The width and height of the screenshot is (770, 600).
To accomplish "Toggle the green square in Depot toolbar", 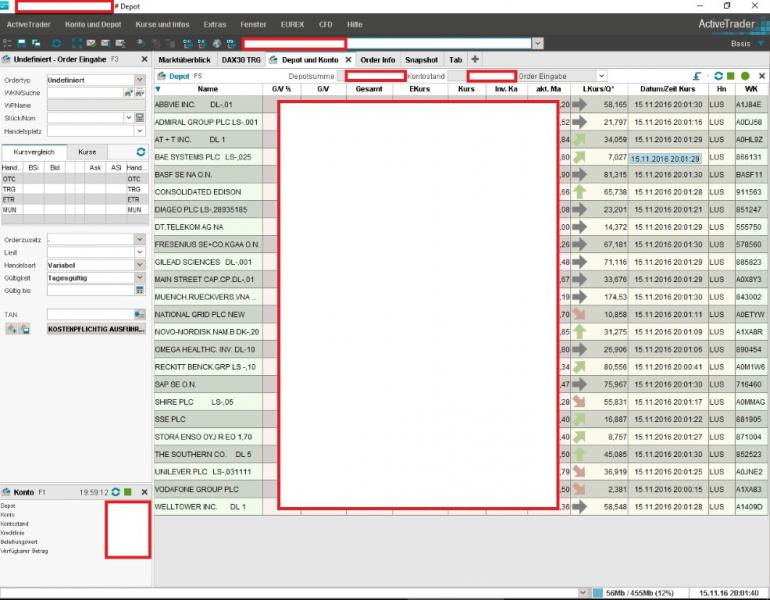I will click(731, 76).
